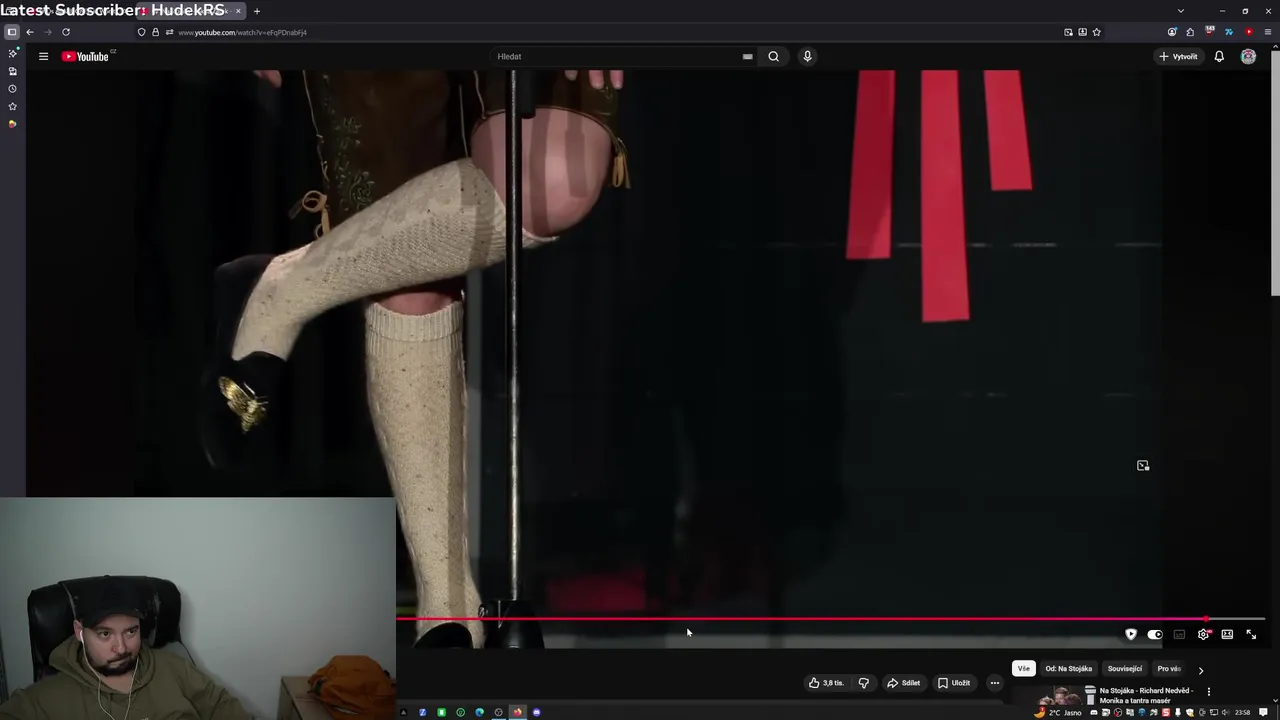Screen dimensions: 1280x720
Task: Open browser application menu
Action: (x=1268, y=32)
